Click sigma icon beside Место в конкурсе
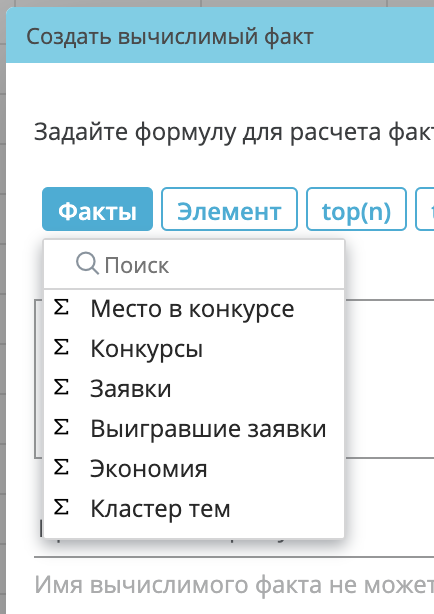Screen dimensions: 434x614 pyautogui.click(x=61, y=308)
